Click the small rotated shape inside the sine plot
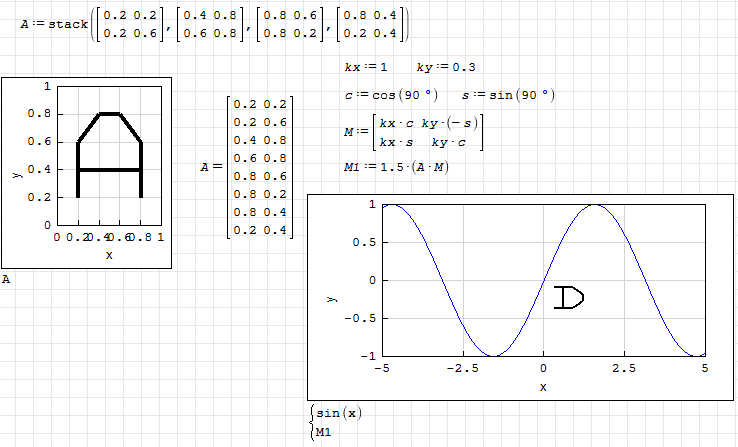 (x=568, y=298)
